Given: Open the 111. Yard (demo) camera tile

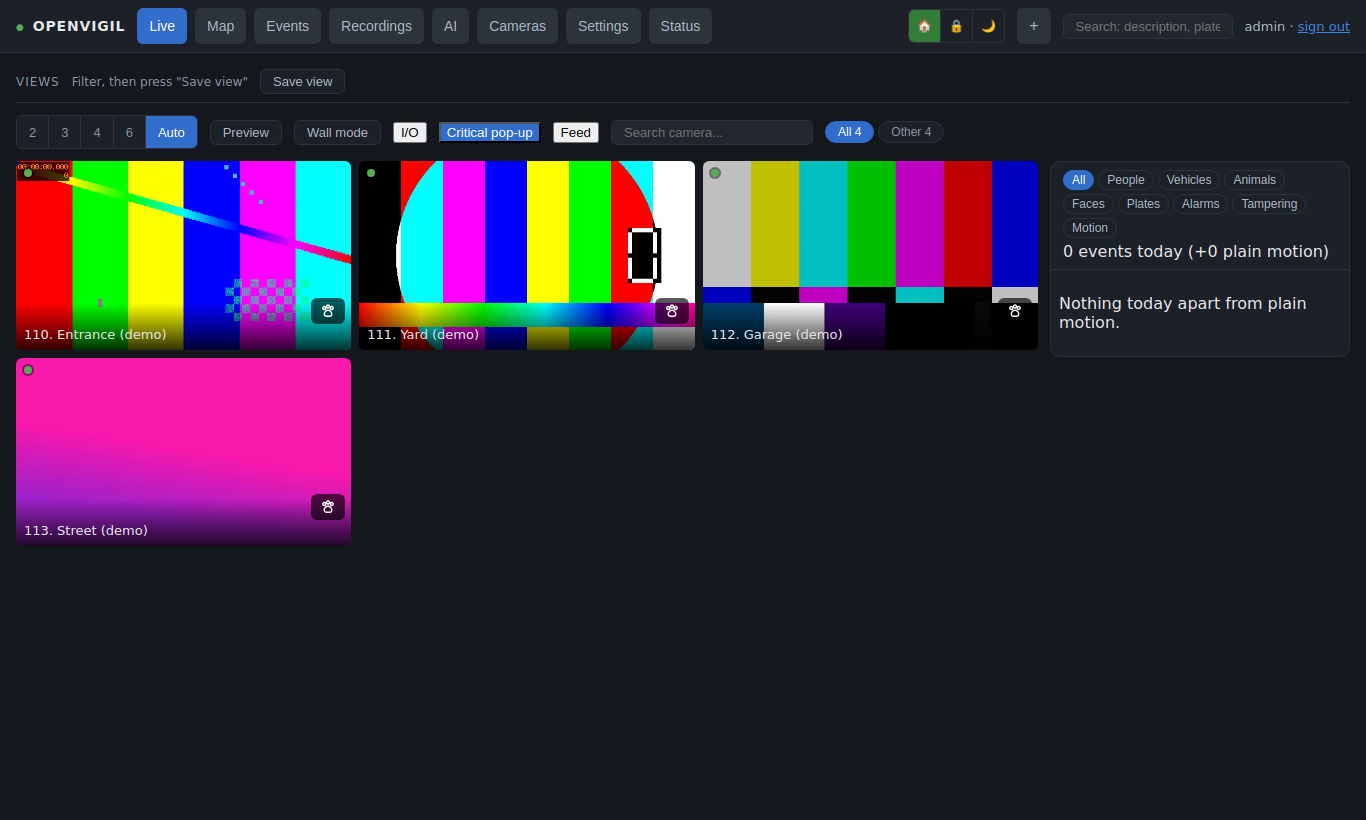Looking at the screenshot, I should pyautogui.click(x=527, y=255).
